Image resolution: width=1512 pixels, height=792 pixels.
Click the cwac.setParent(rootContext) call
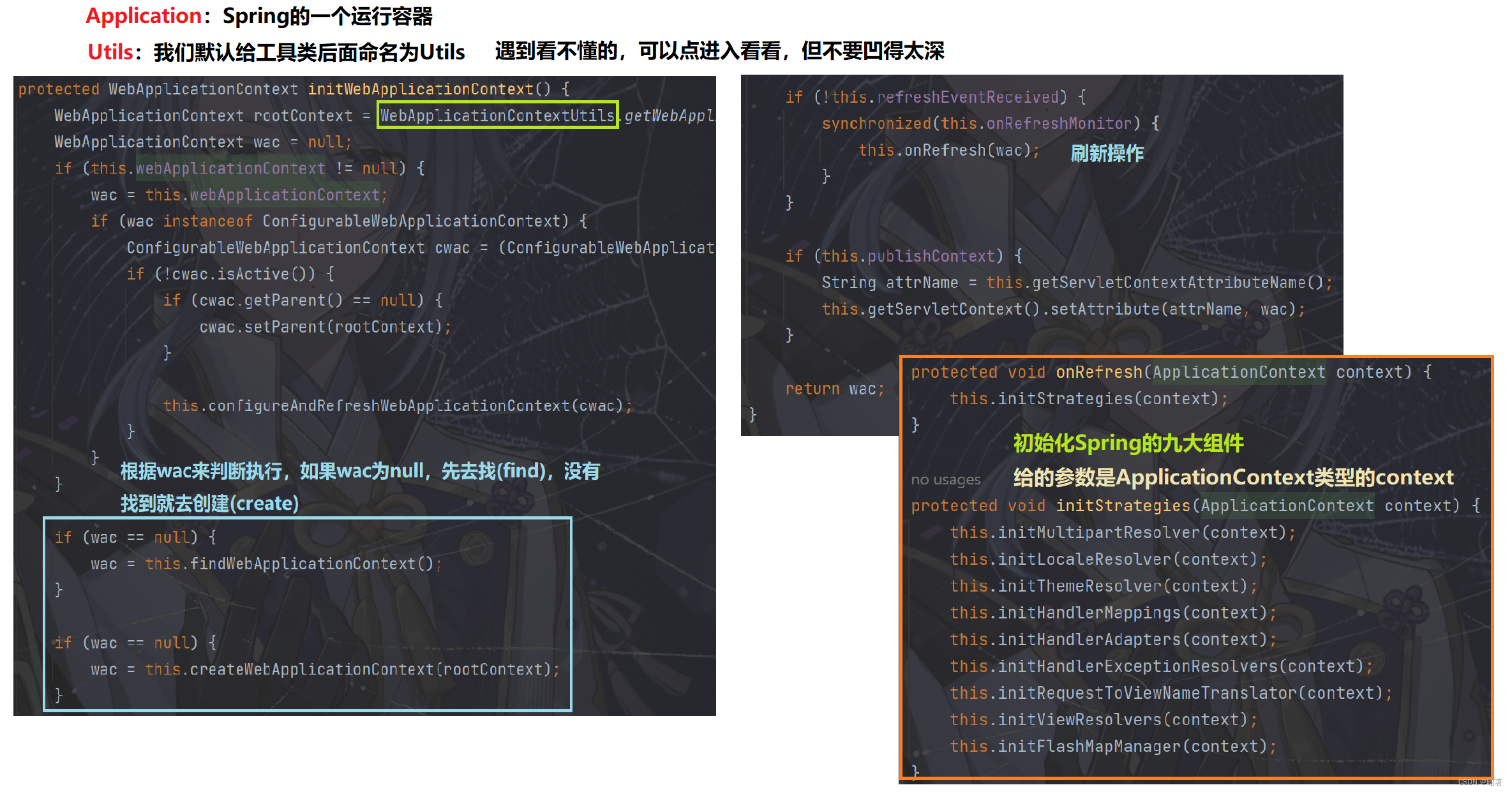point(325,327)
